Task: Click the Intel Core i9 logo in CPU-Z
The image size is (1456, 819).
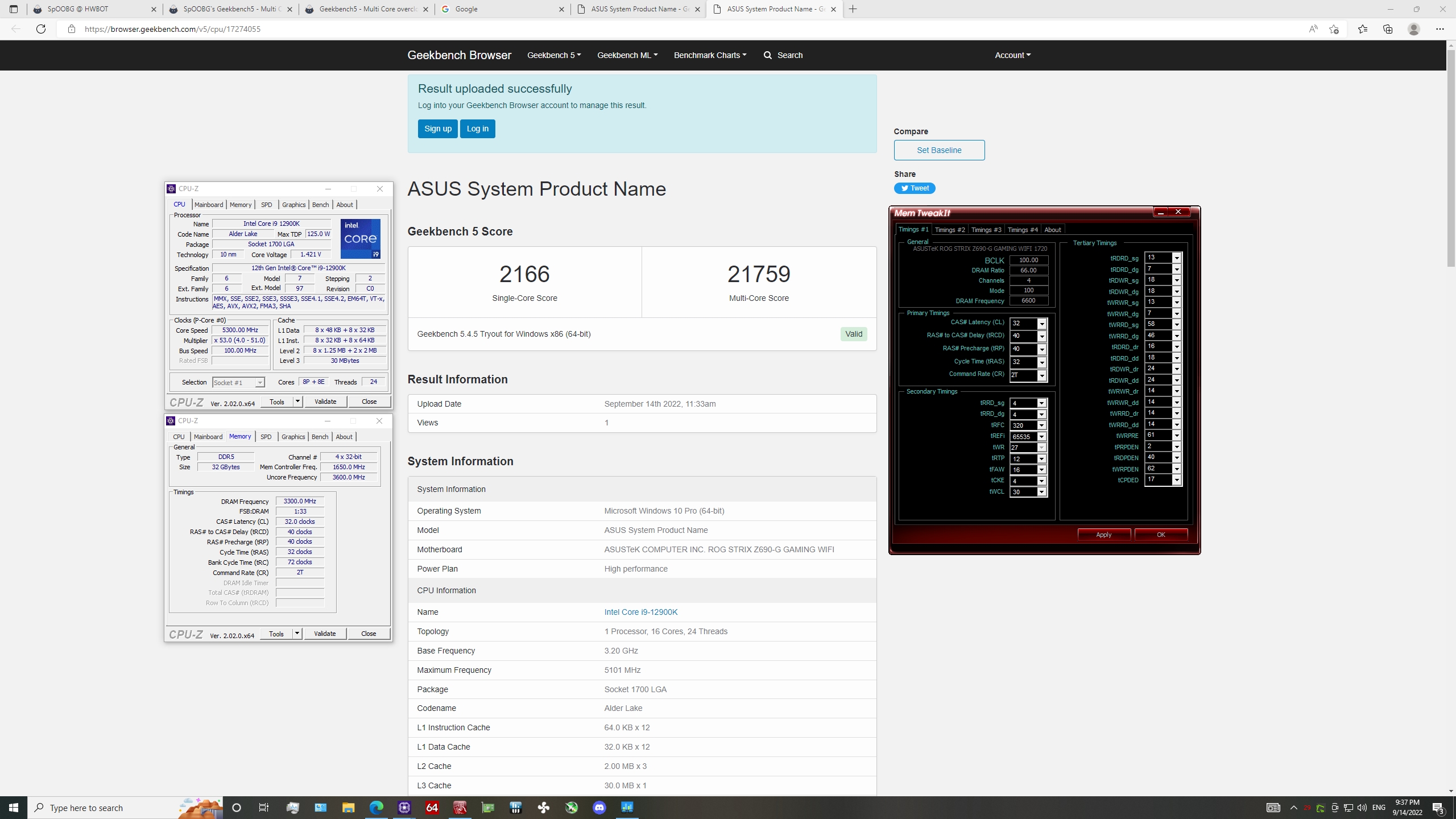Action: click(x=360, y=239)
